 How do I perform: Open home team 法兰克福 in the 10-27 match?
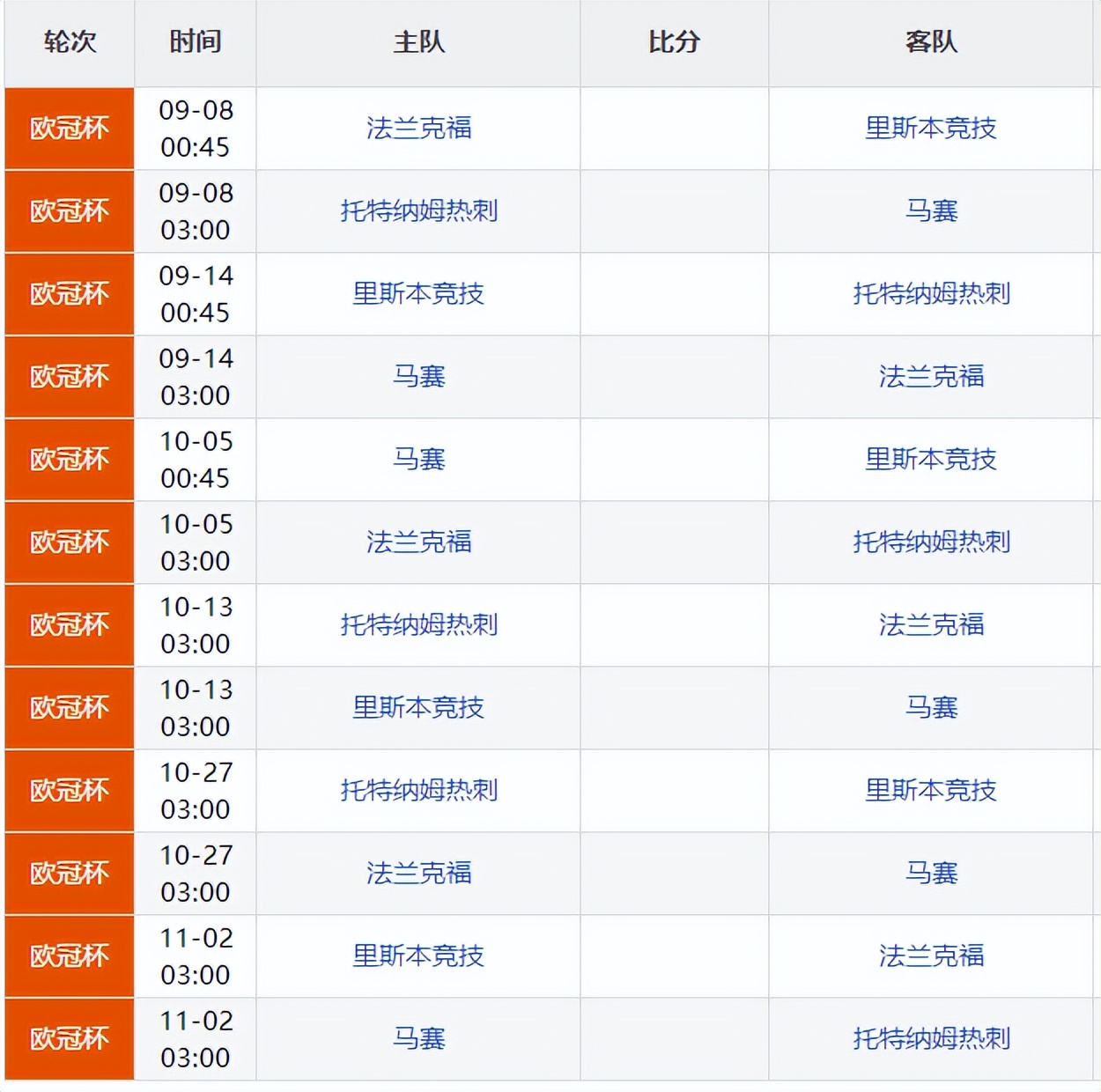(418, 874)
